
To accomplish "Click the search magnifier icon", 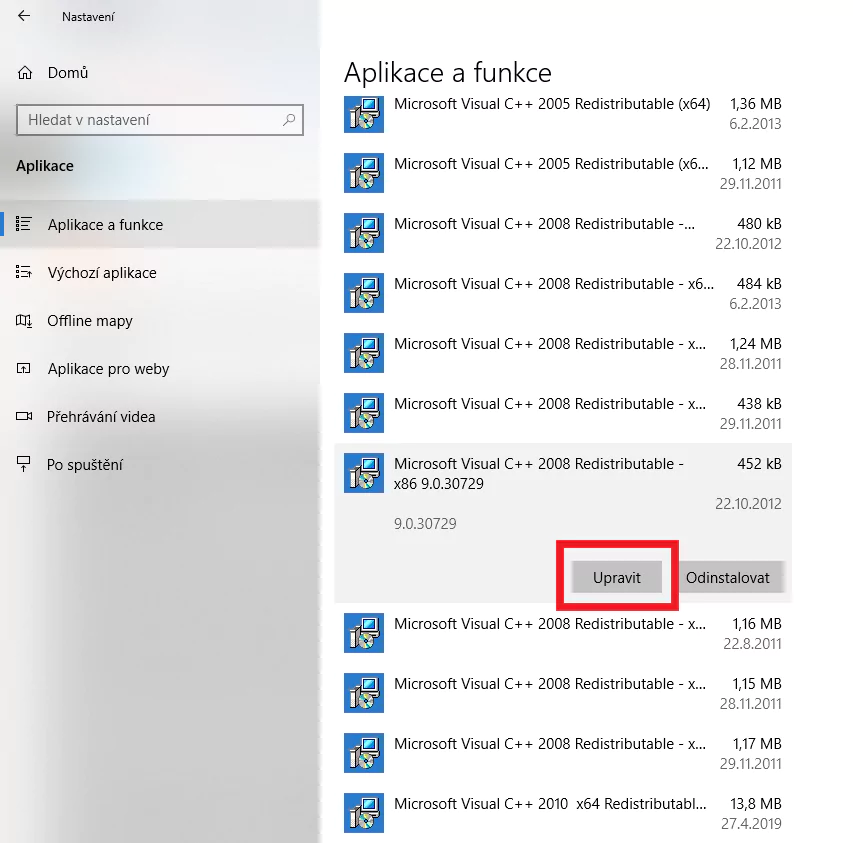I will tap(289, 120).
